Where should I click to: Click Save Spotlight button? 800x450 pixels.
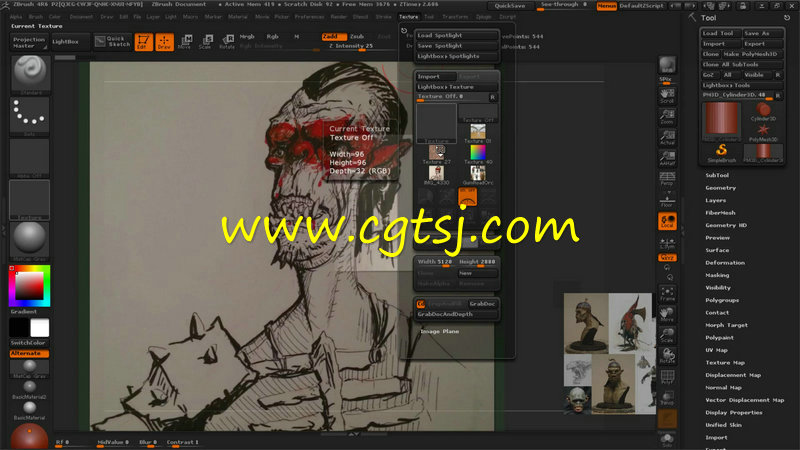coord(456,45)
